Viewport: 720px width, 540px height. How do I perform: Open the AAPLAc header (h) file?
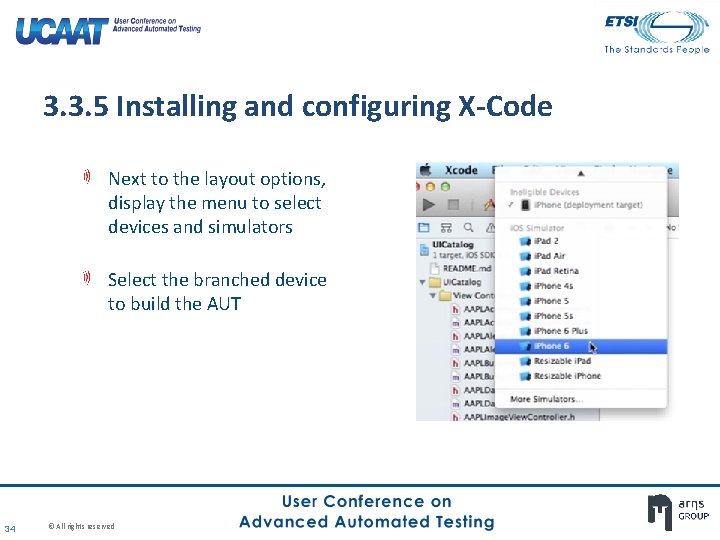pos(472,309)
